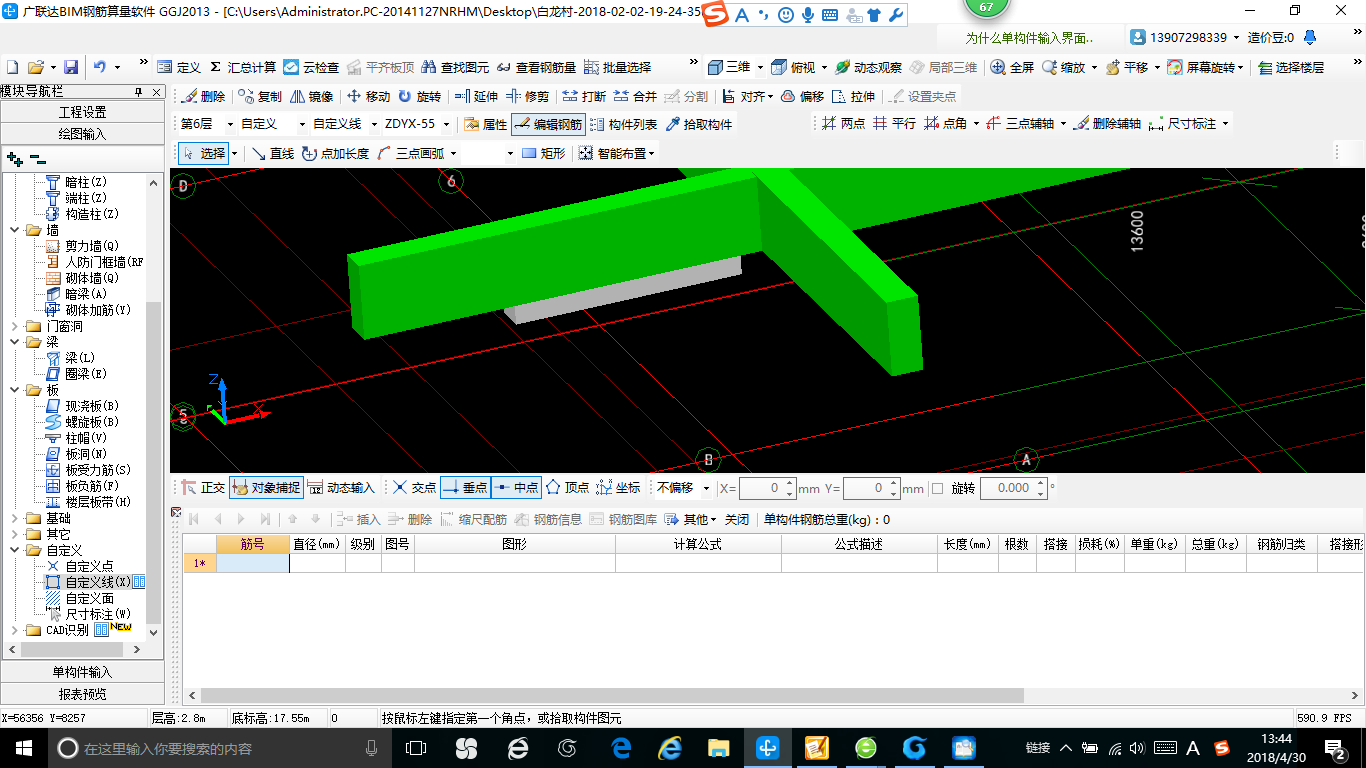Select the 旋转 rotate tool
This screenshot has height=768, width=1366.
(x=419, y=96)
